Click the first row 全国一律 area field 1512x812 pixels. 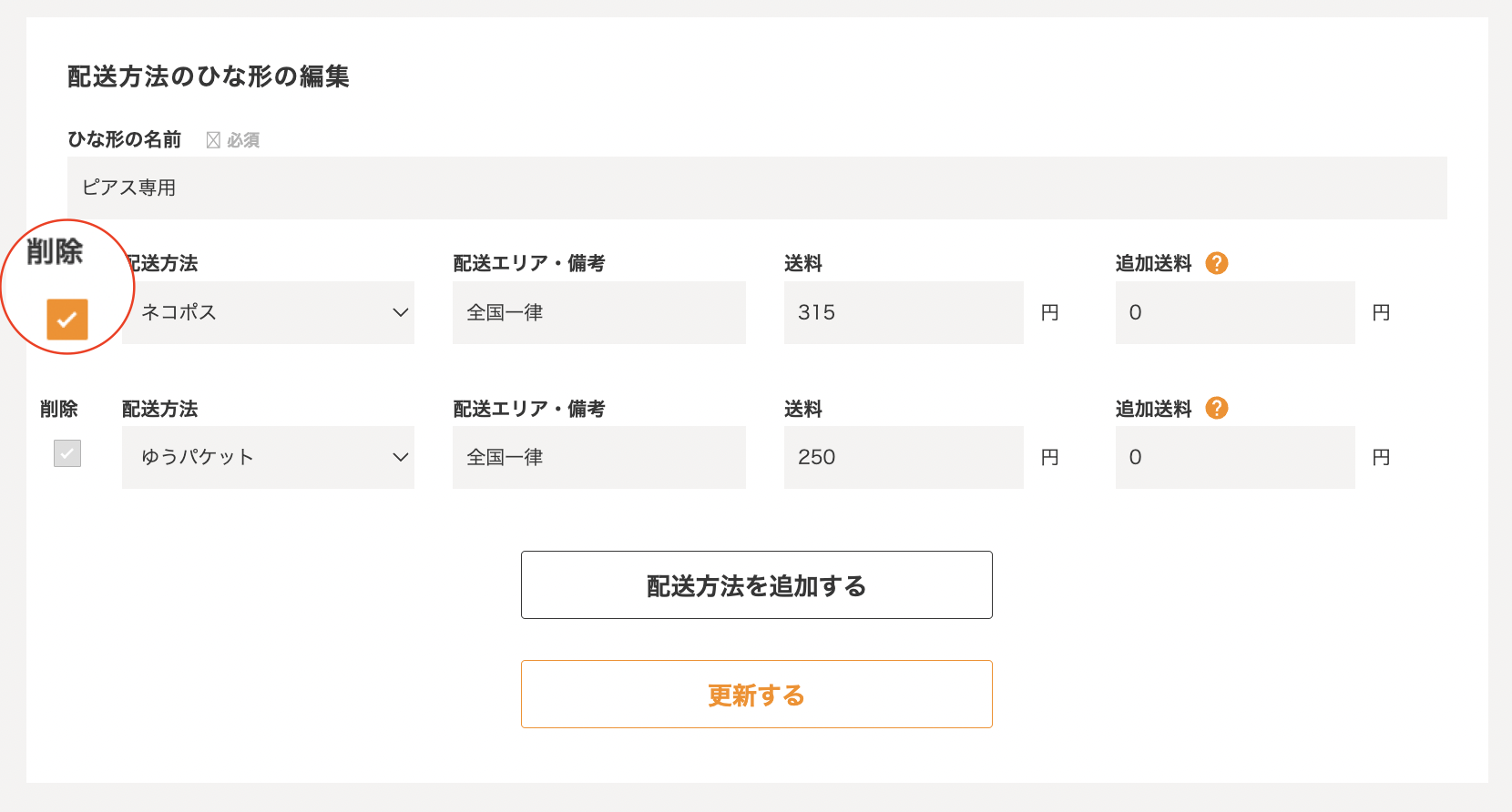(598, 312)
